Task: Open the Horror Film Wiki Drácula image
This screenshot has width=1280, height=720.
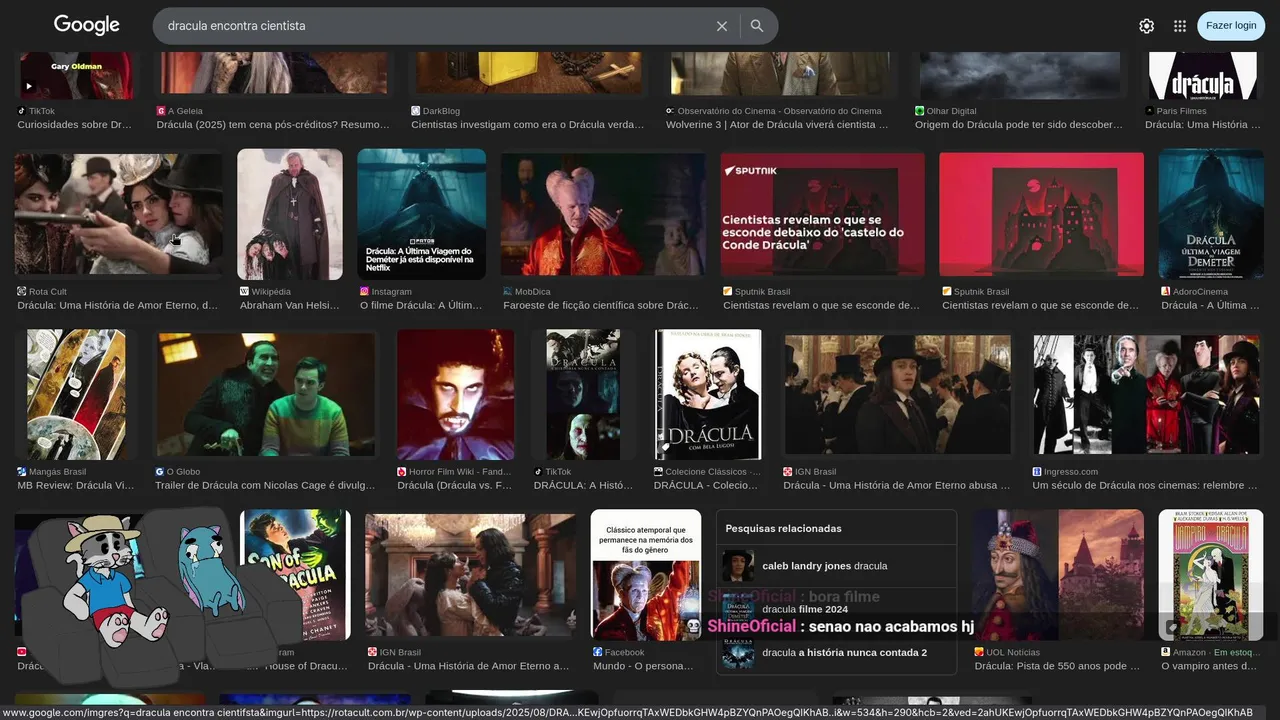Action: click(x=455, y=395)
